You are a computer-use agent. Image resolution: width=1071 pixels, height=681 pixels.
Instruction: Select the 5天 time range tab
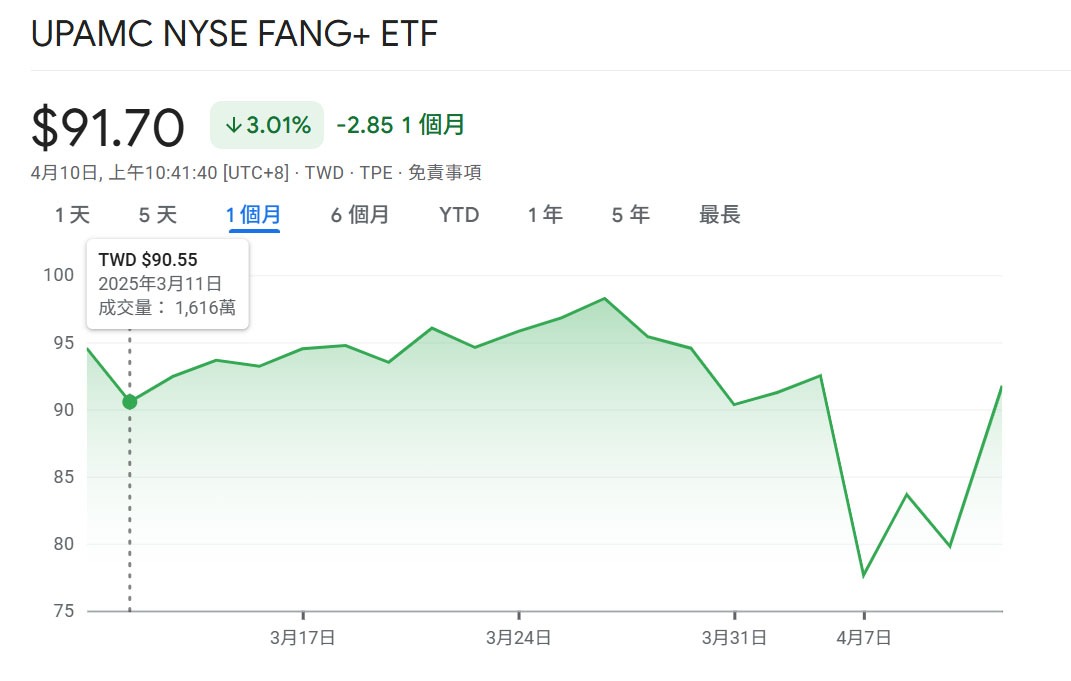pyautogui.click(x=157, y=215)
